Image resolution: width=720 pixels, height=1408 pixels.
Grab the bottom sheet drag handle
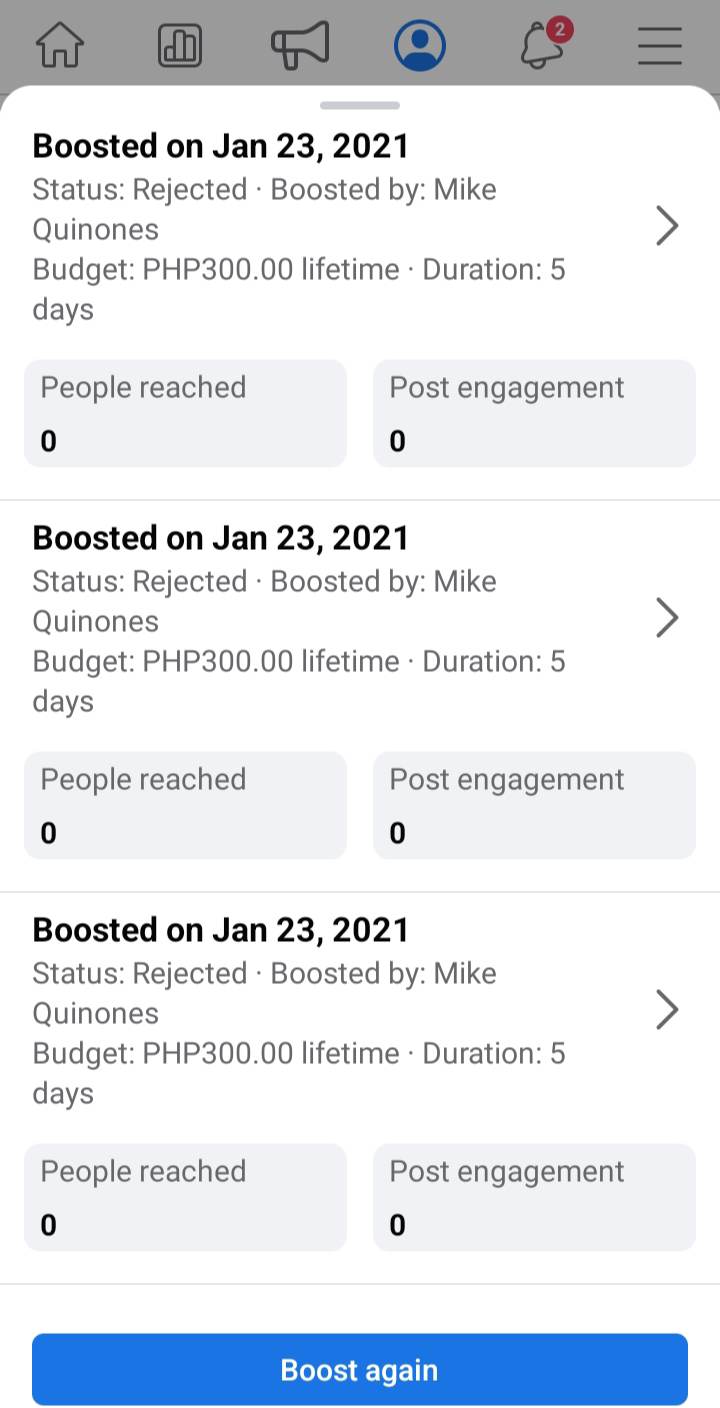(x=360, y=105)
